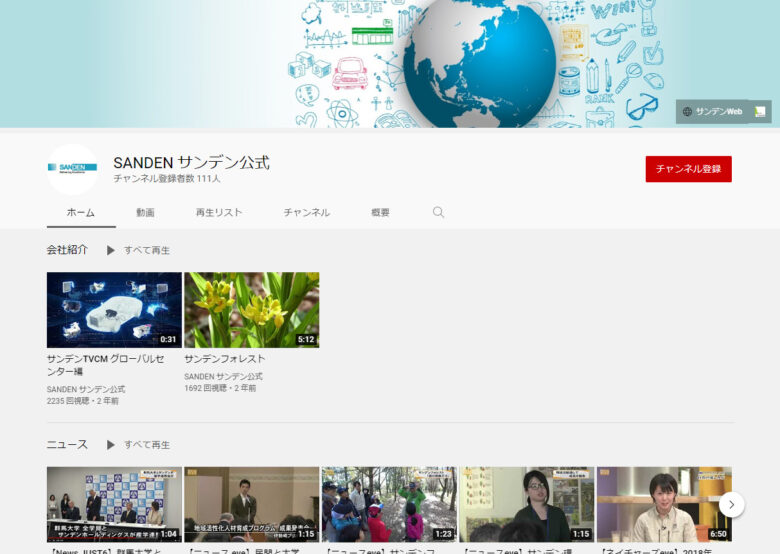
Task: Click the 1692 回視聴・2 年前 view count
Action: tap(220, 388)
